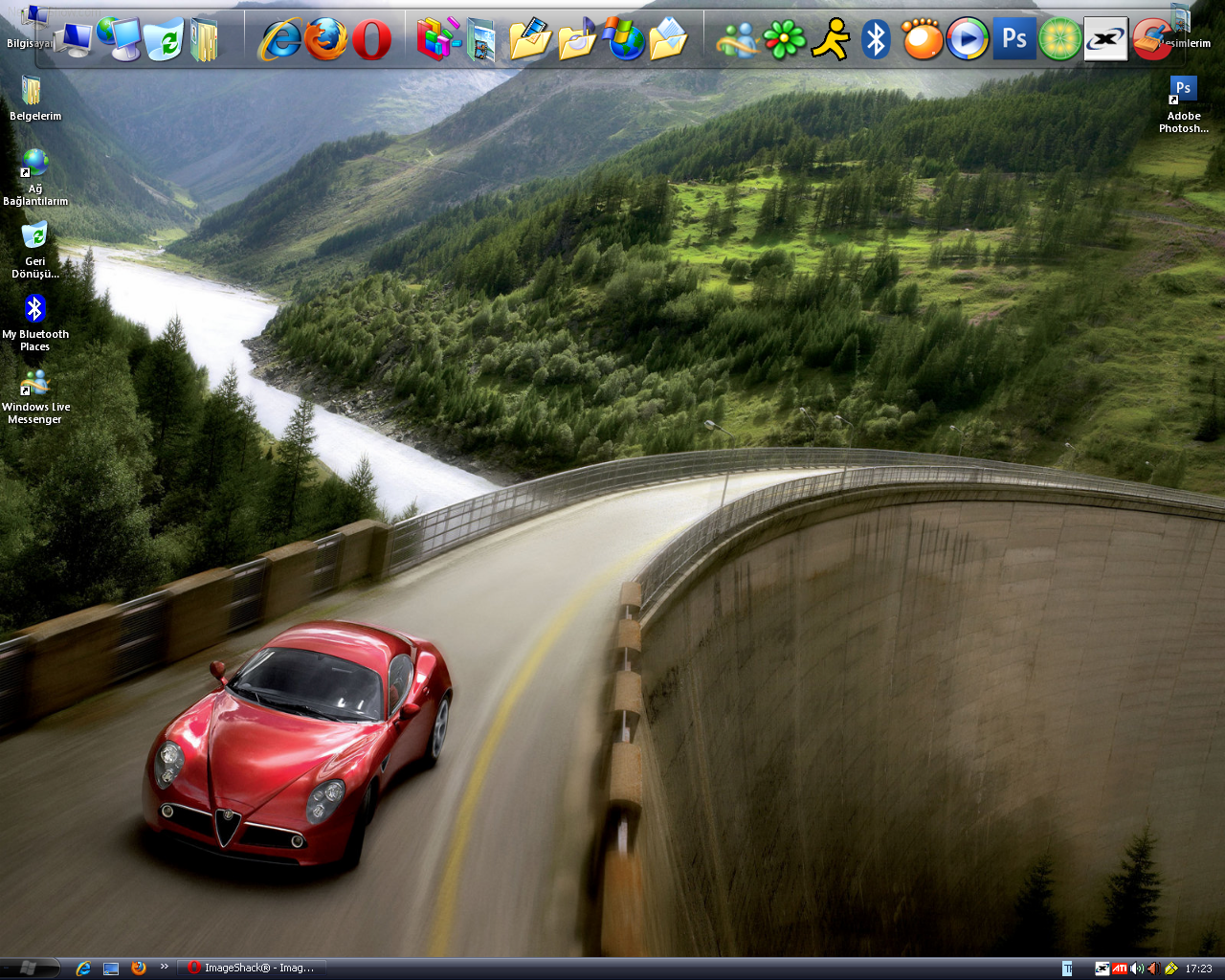Open Bluetooth icon in the dock
Image resolution: width=1225 pixels, height=980 pixels.
pyautogui.click(x=876, y=40)
